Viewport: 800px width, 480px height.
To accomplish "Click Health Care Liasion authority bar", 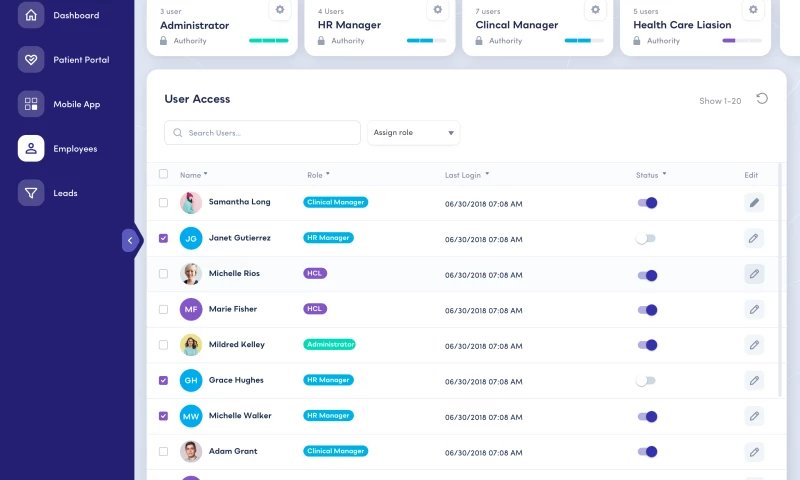I will (x=742, y=40).
